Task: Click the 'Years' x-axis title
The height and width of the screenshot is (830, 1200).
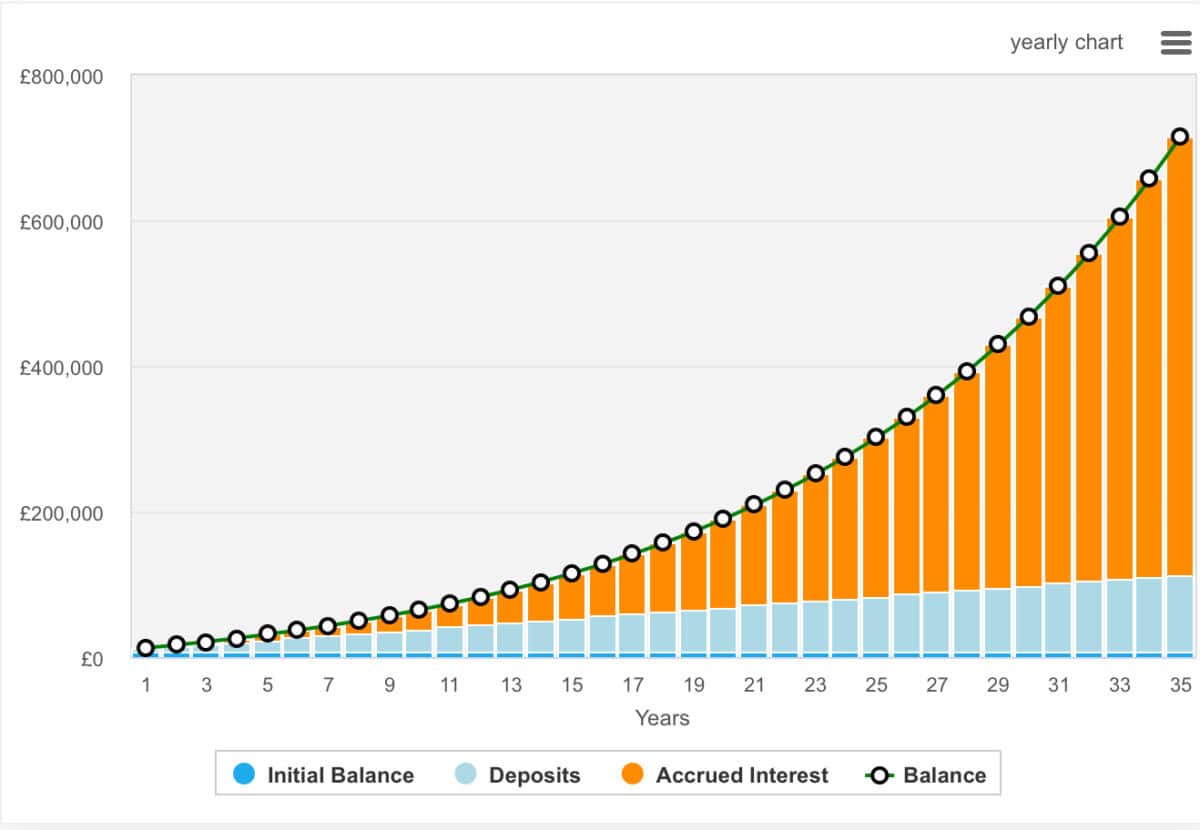Action: pos(662,718)
